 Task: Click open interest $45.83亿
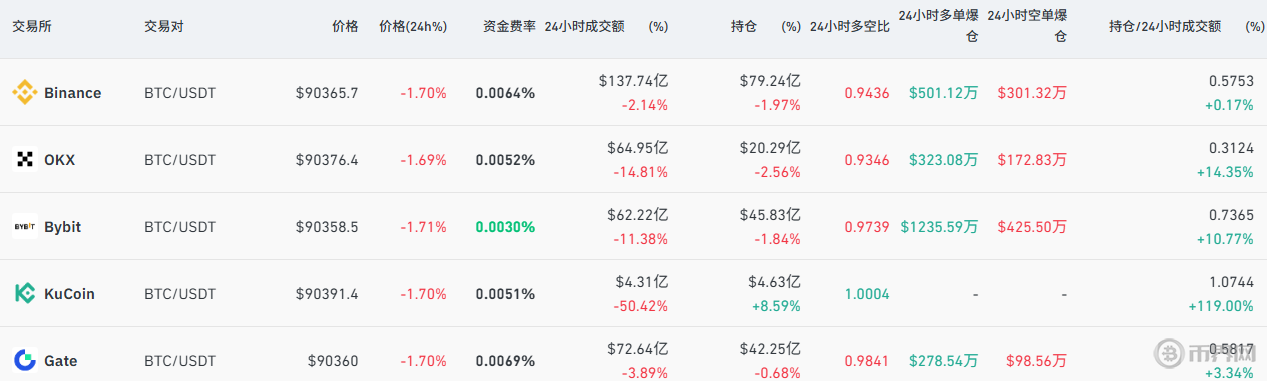[770, 215]
